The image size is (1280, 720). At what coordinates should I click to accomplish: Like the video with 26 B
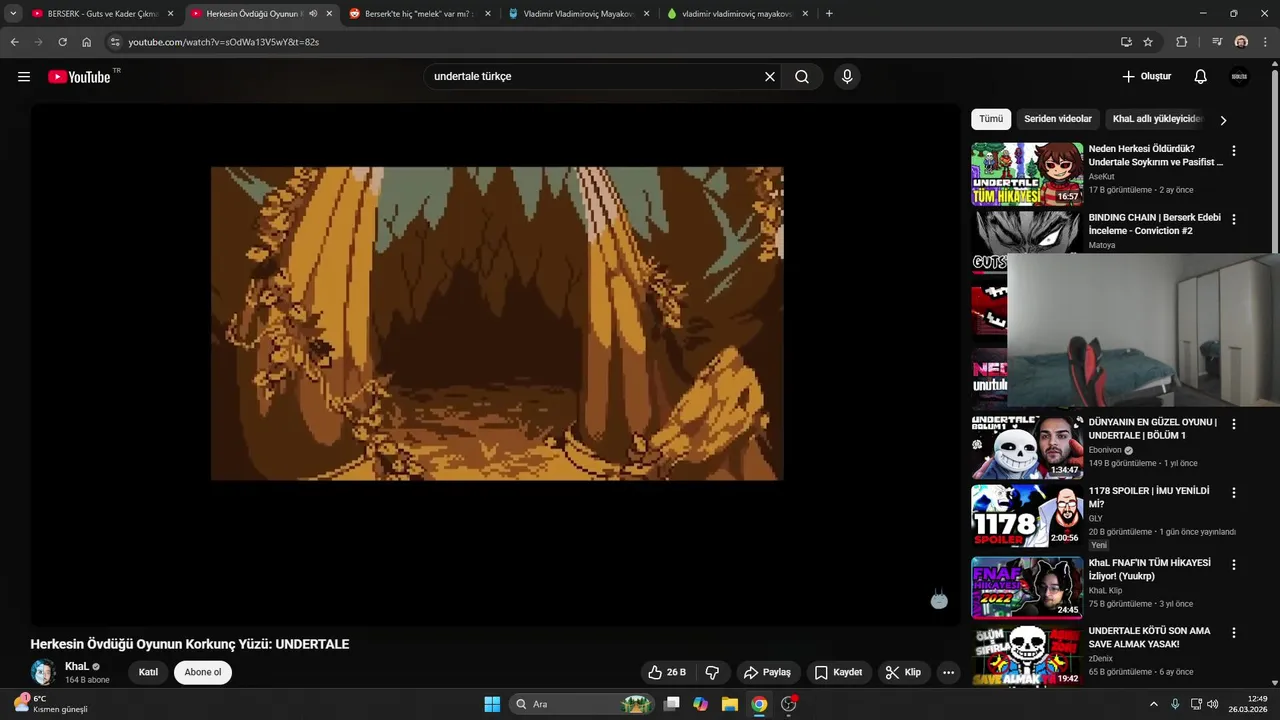(x=667, y=673)
